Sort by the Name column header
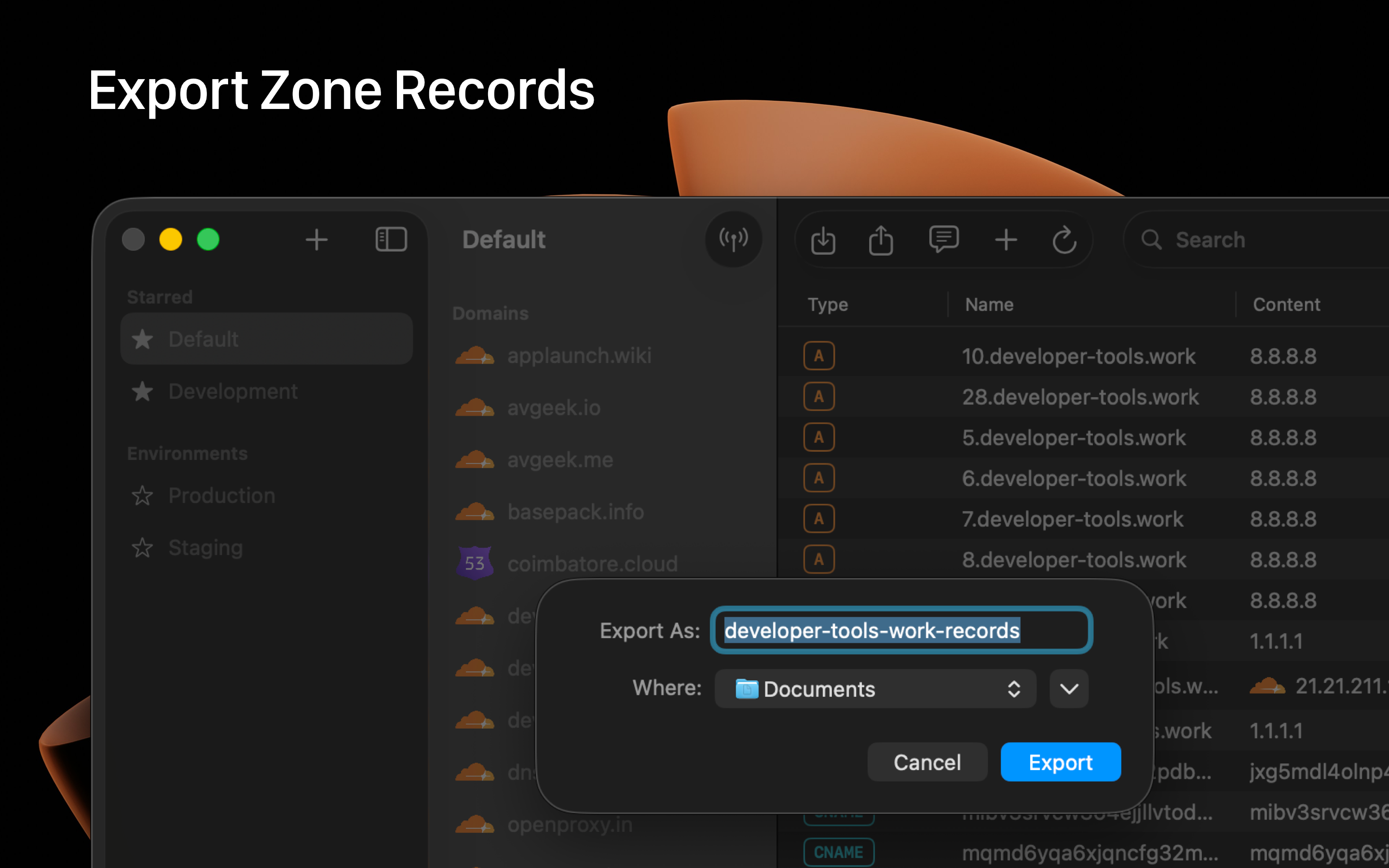 [x=989, y=304]
